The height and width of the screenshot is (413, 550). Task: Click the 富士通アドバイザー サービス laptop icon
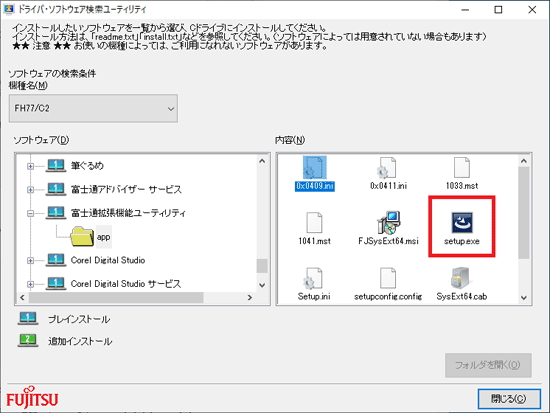(56, 189)
